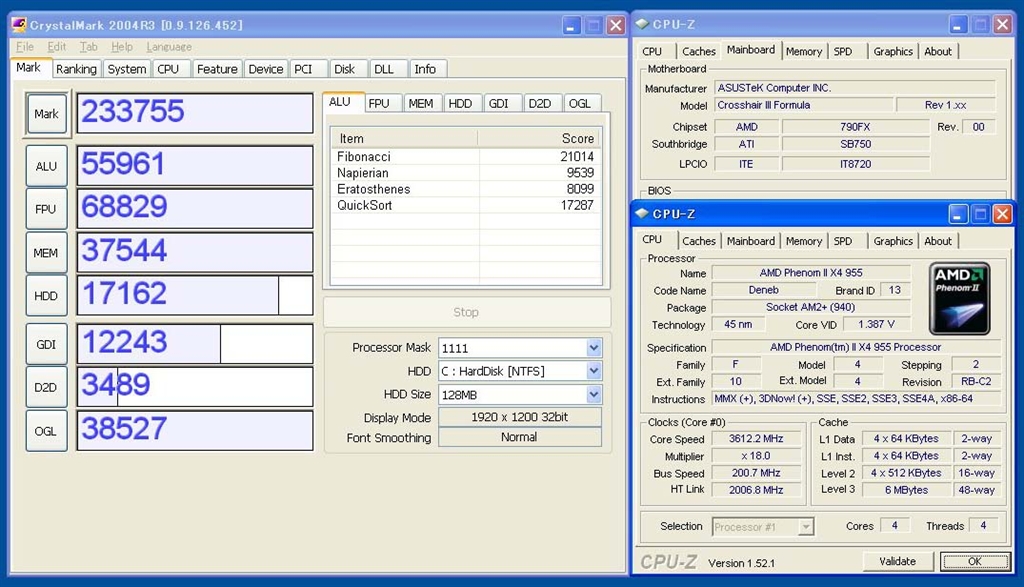Click the Validate button in CPU-Z
Viewport: 1024px width, 587px height.
pyautogui.click(x=897, y=561)
